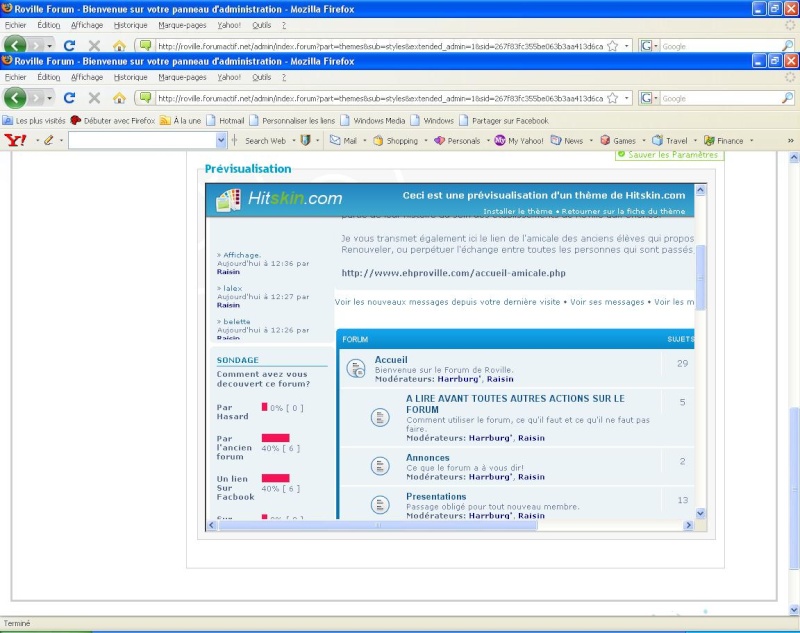Click the Stop X icon in front Firefox window
800x633 pixels.
[x=94, y=98]
